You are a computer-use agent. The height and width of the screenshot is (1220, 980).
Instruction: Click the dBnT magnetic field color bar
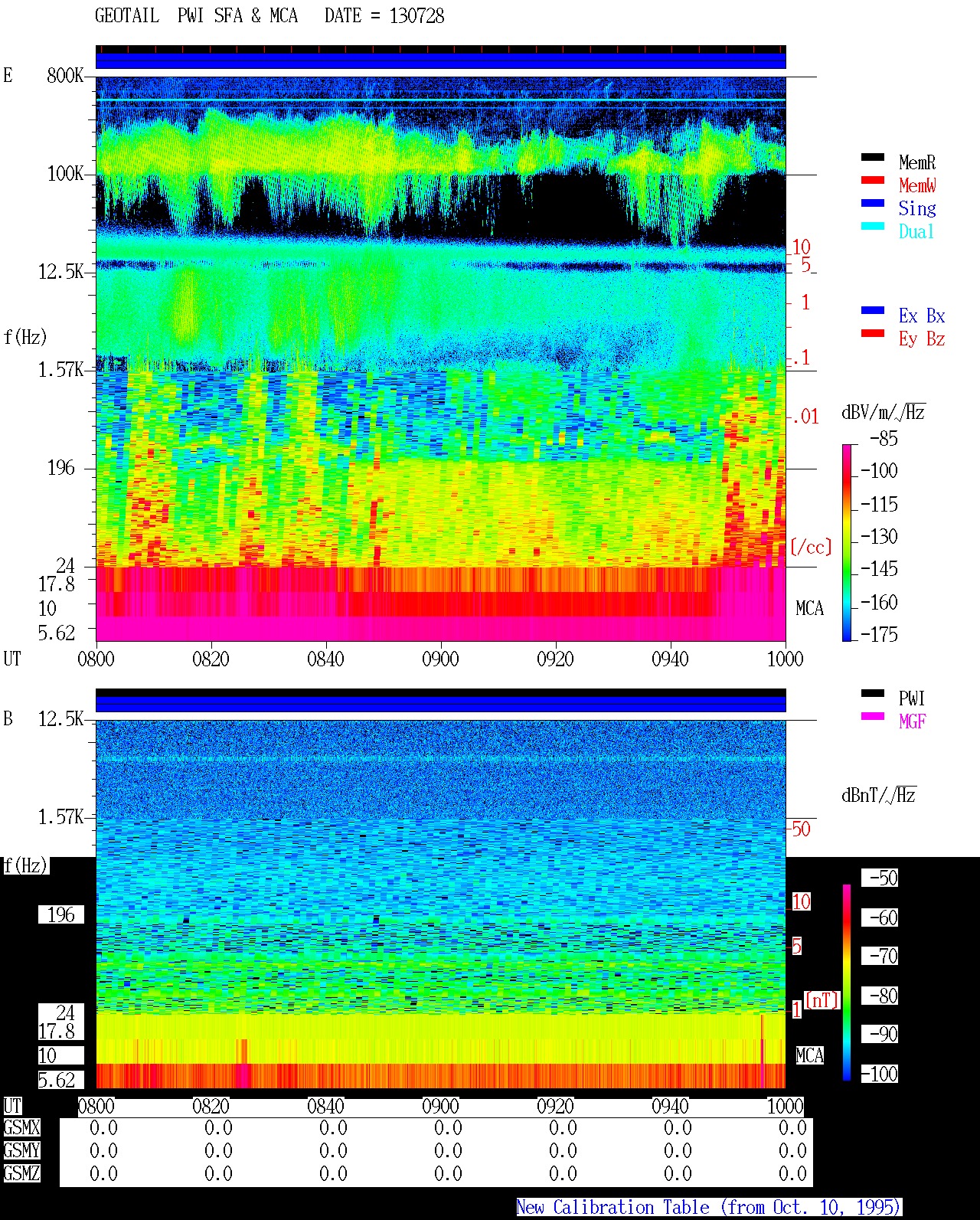(847, 983)
